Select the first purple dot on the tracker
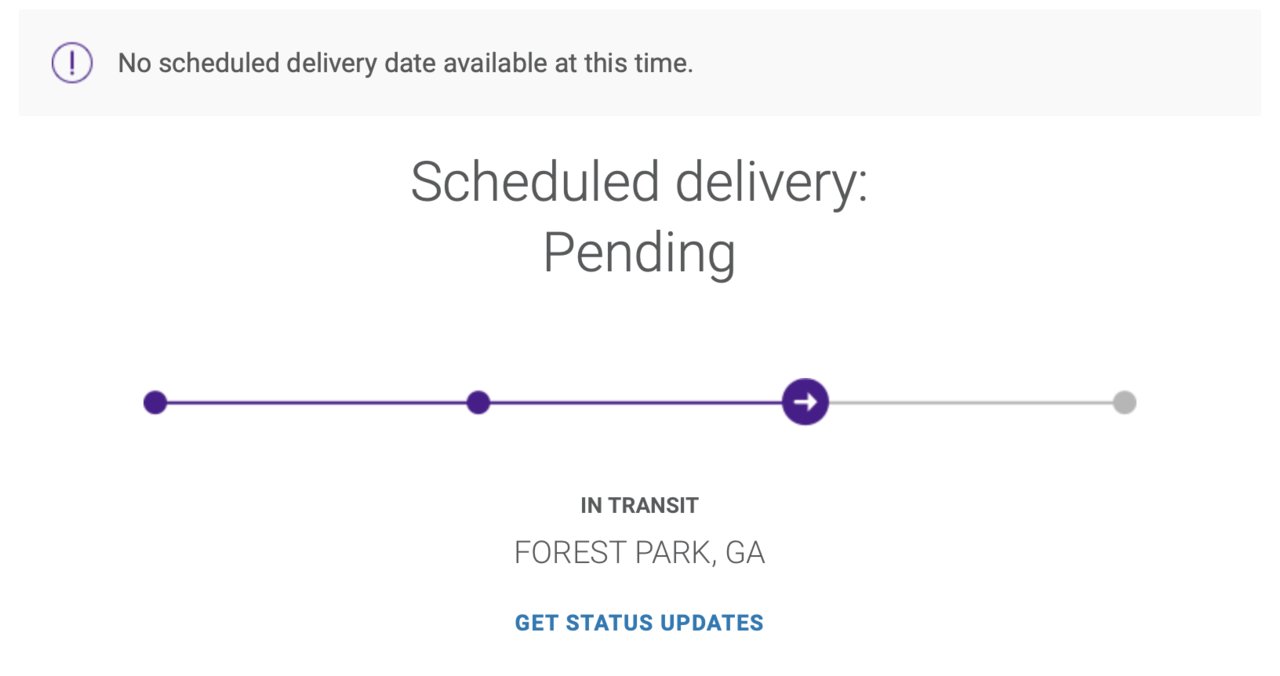This screenshot has height=676, width=1280. tap(155, 403)
